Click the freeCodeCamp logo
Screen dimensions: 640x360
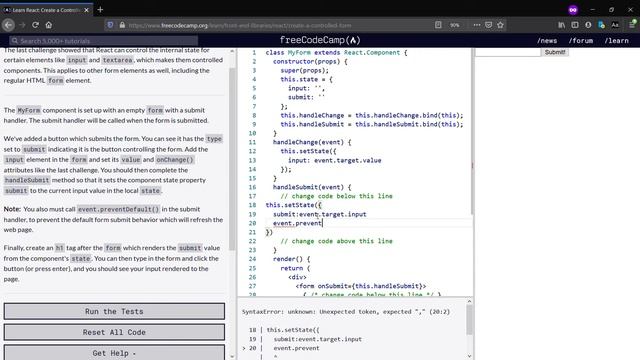pos(320,40)
